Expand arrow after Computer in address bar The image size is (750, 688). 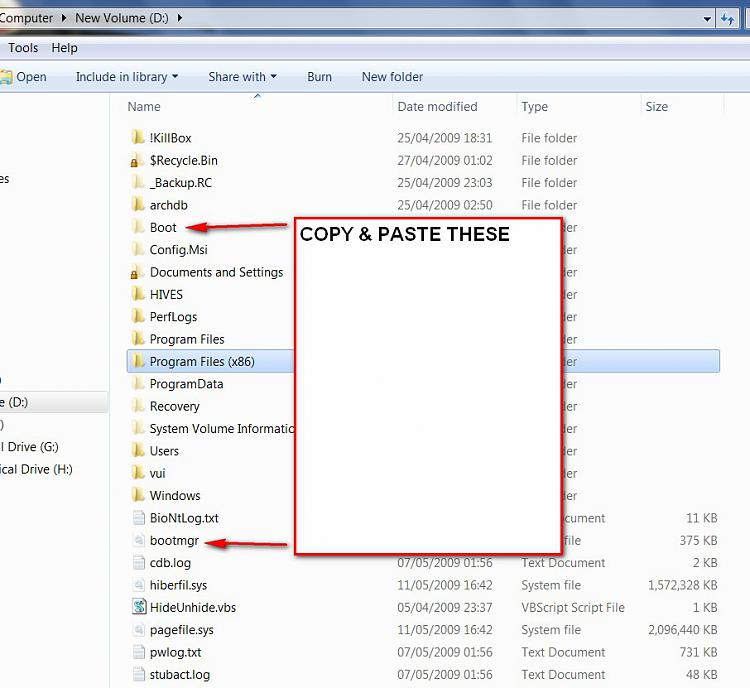pos(64,18)
